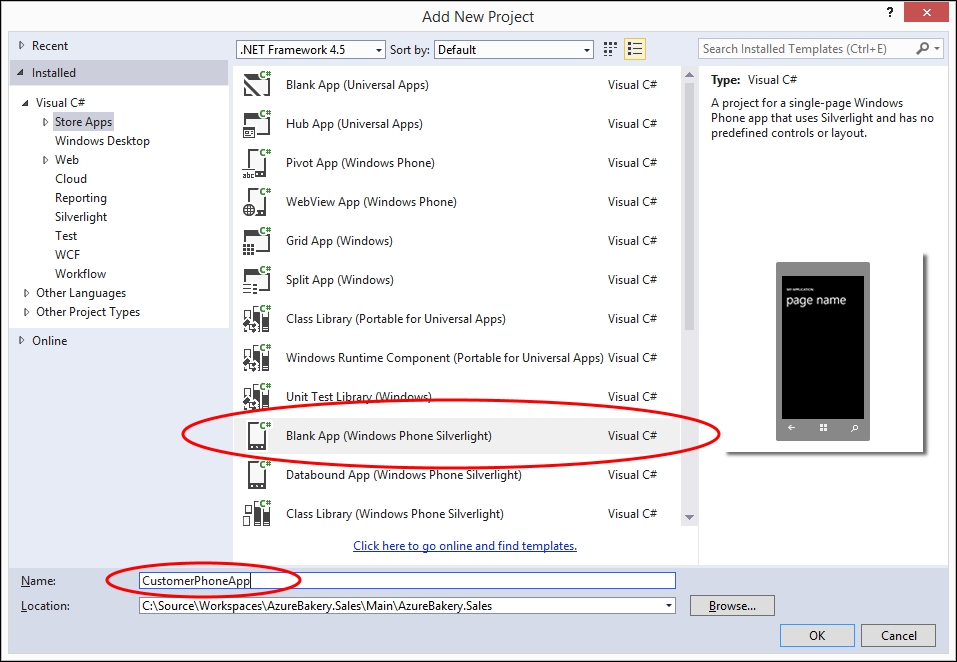The height and width of the screenshot is (662, 957).
Task: Select the Grid App (Windows) icon
Action: 257,241
